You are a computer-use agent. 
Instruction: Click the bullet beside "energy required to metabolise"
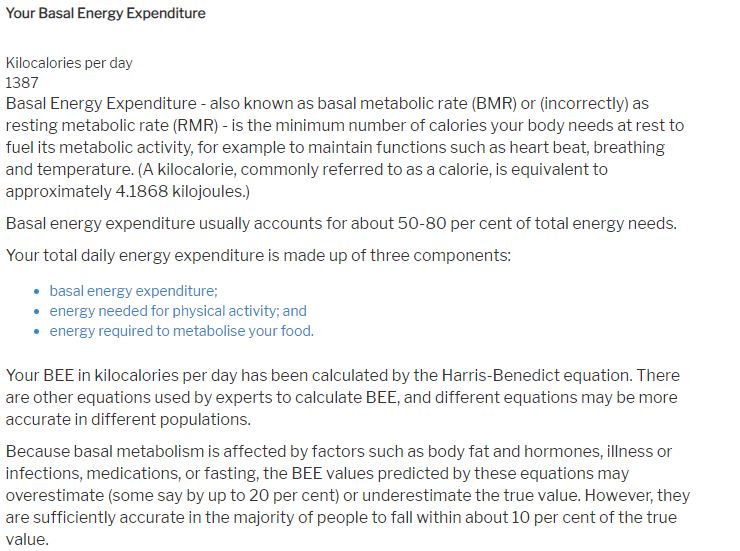click(x=37, y=332)
